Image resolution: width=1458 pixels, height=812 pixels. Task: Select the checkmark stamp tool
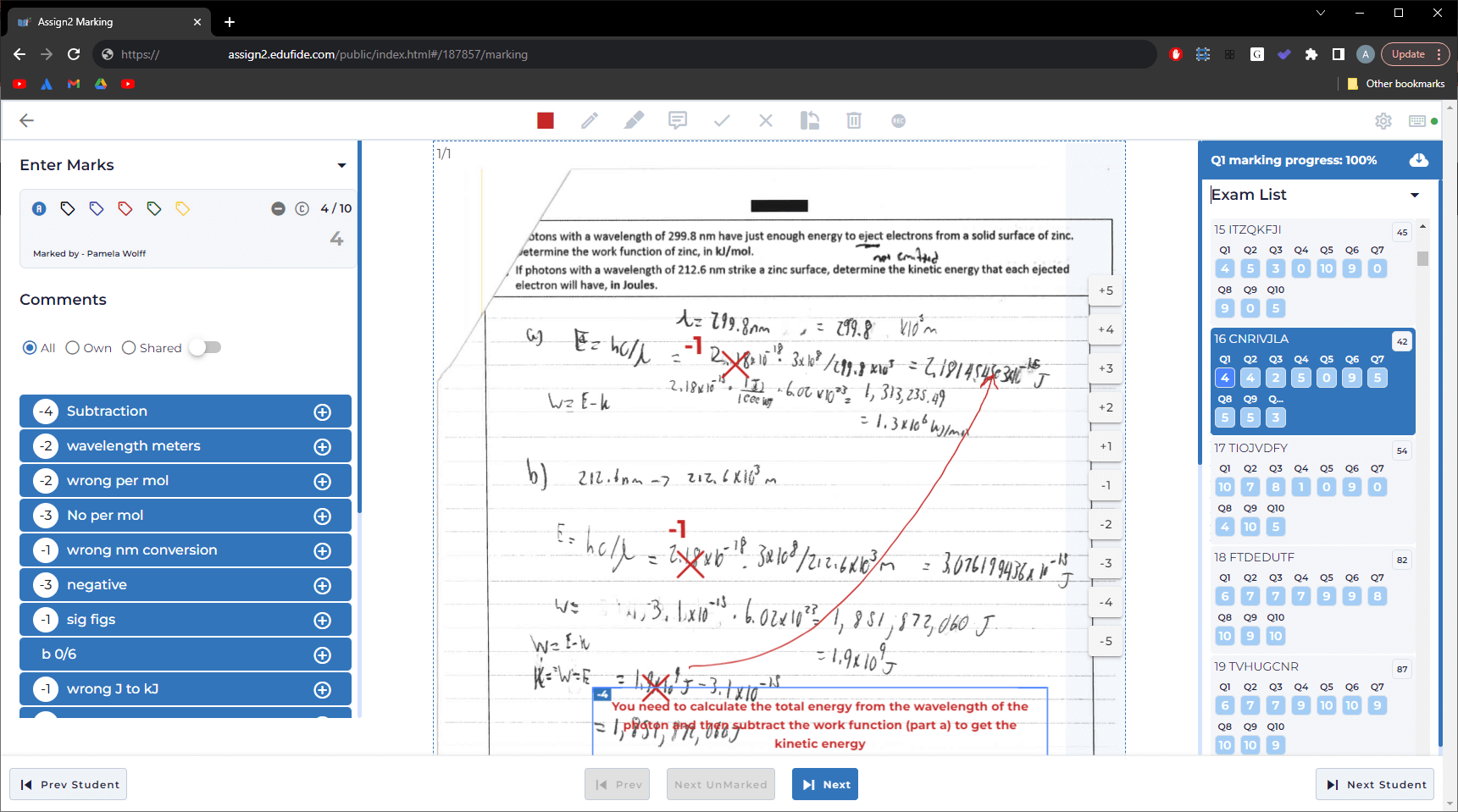[x=722, y=121]
